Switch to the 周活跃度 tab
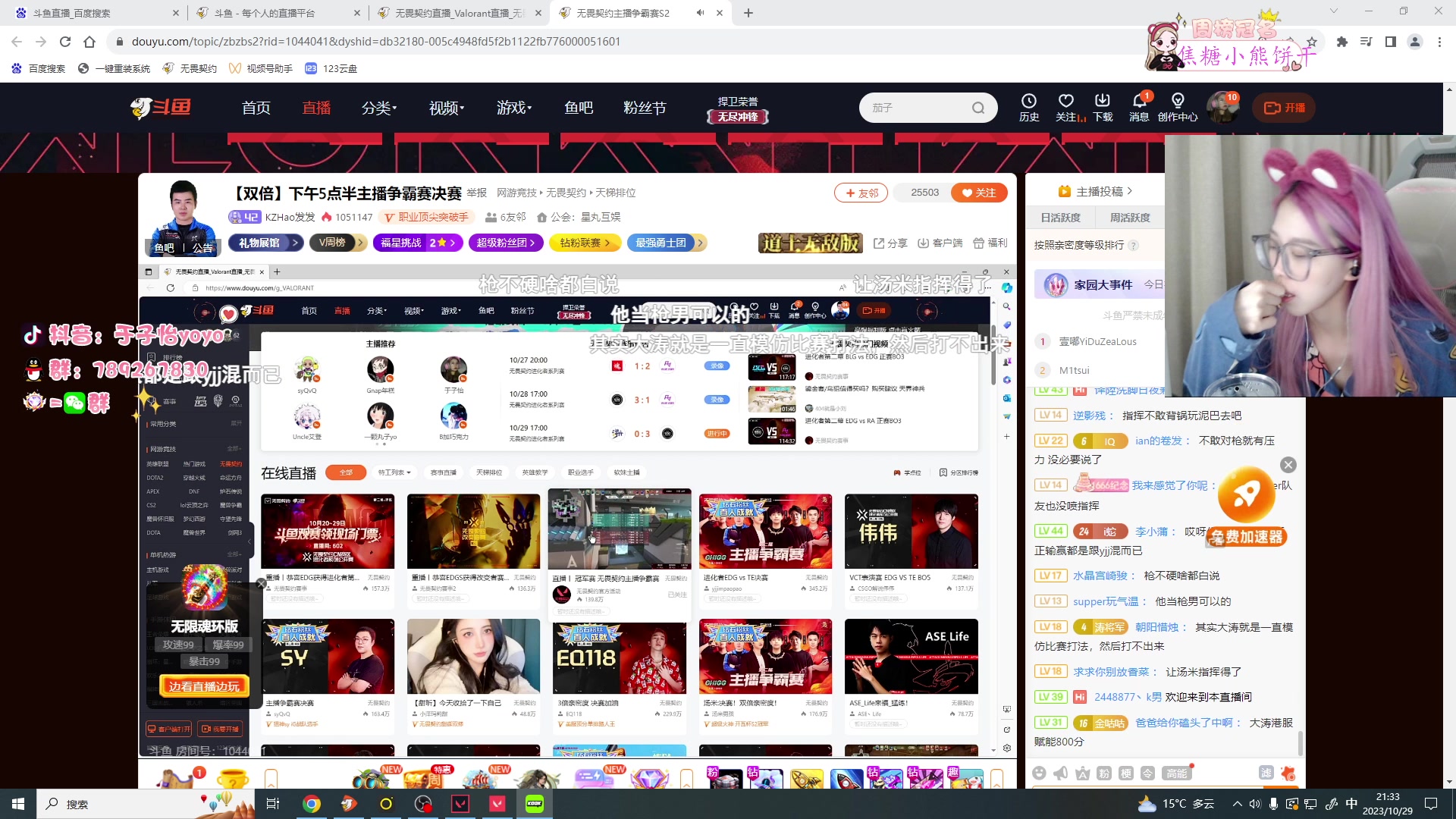Viewport: 1456px width, 819px height. (x=1130, y=218)
